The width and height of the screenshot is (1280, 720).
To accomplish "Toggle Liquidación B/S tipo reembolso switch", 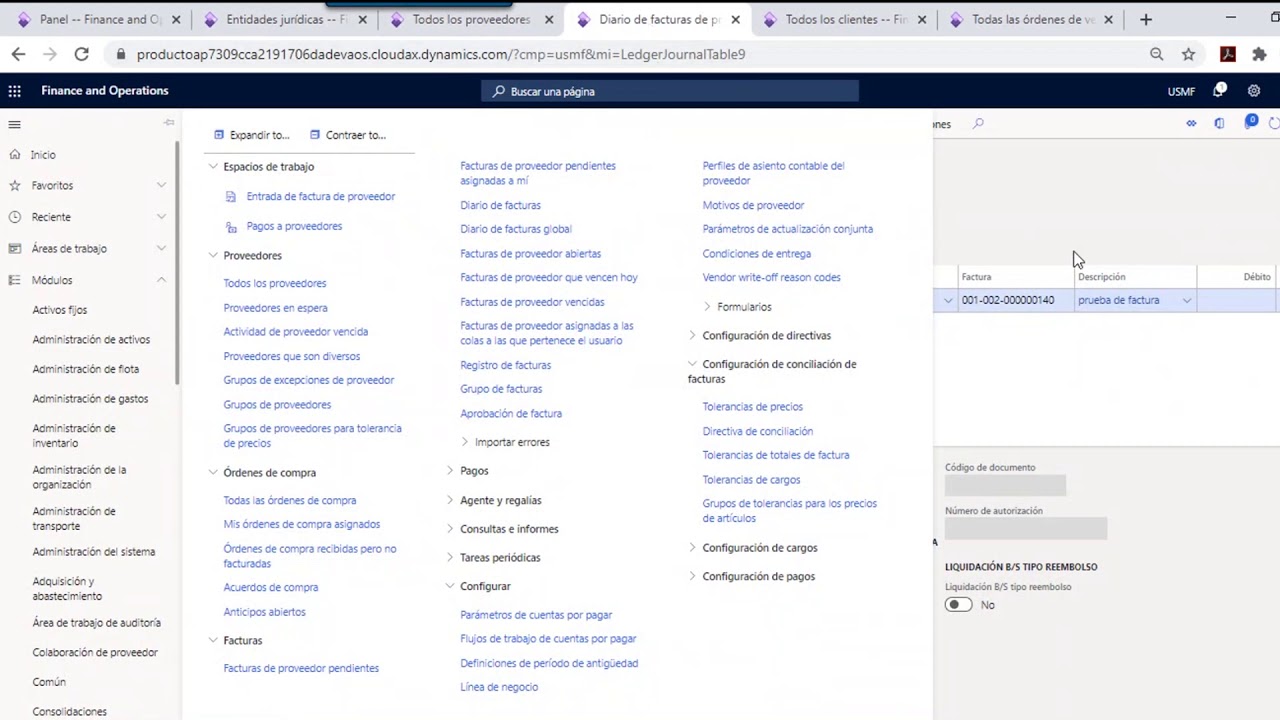I will (x=958, y=605).
